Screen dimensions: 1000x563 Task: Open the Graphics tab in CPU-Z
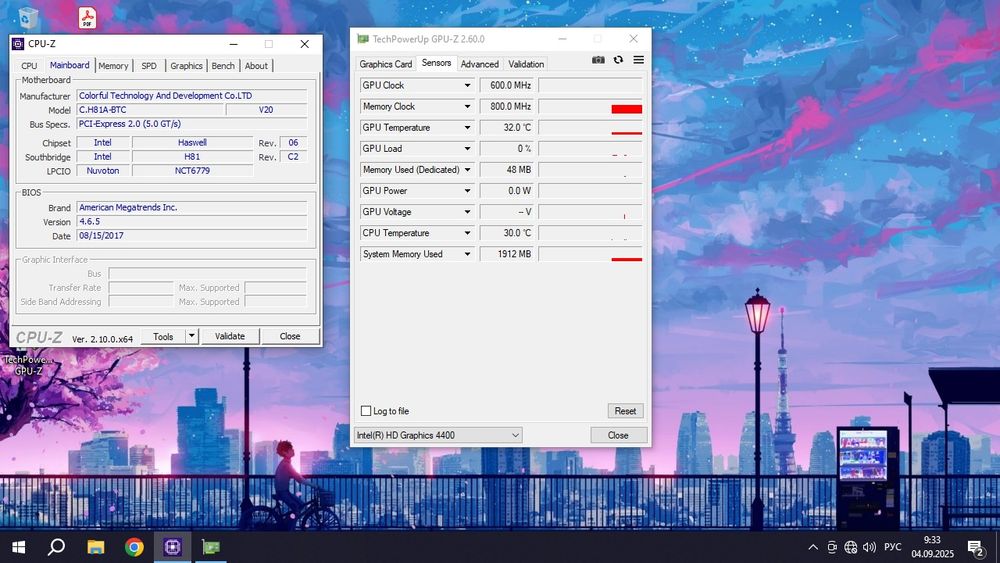186,66
